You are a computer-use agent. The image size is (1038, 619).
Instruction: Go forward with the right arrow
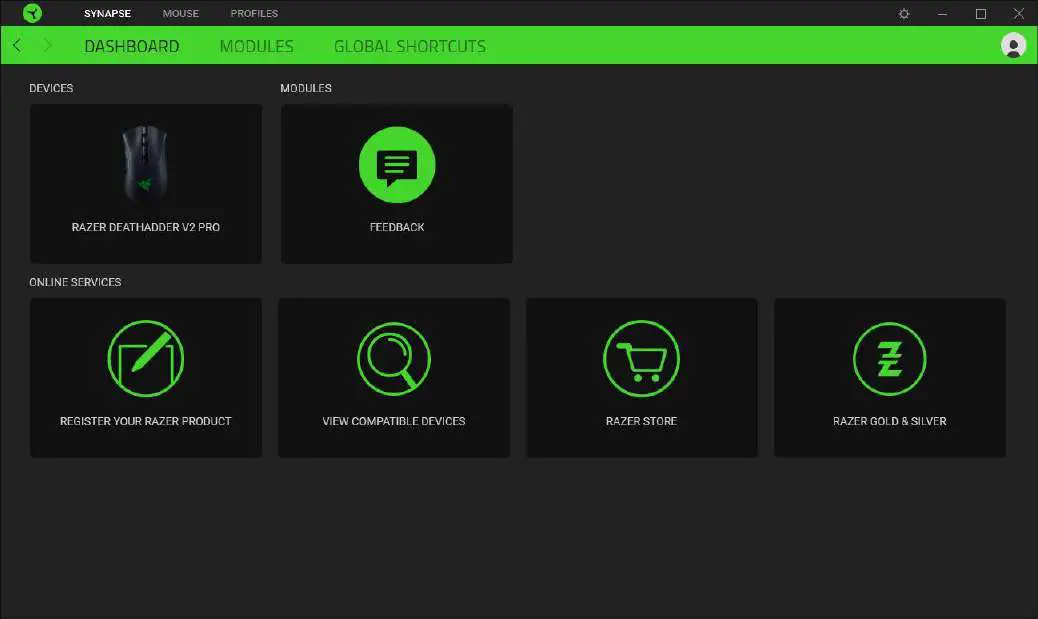pyautogui.click(x=47, y=46)
